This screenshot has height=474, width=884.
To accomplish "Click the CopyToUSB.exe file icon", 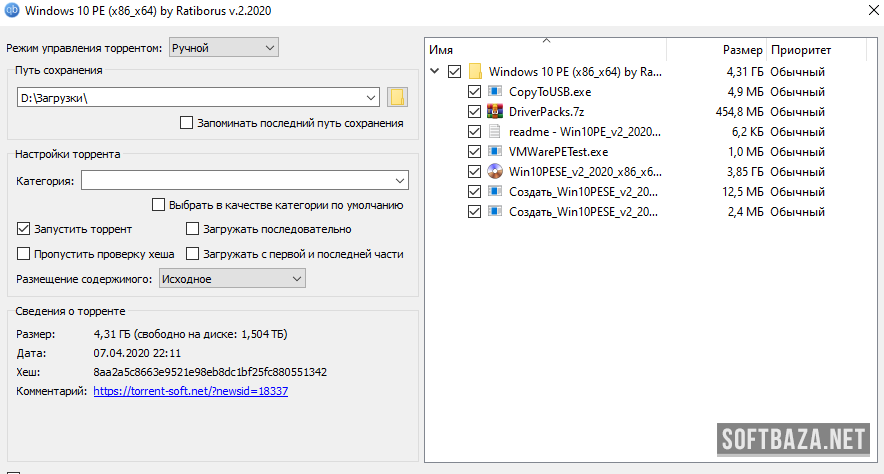I will point(495,92).
